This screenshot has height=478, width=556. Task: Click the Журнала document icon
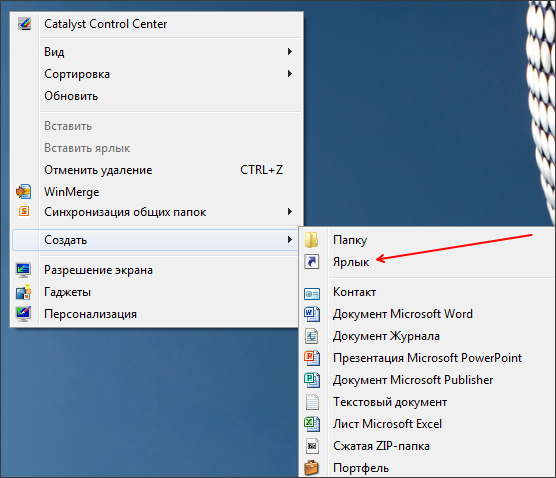pos(312,336)
